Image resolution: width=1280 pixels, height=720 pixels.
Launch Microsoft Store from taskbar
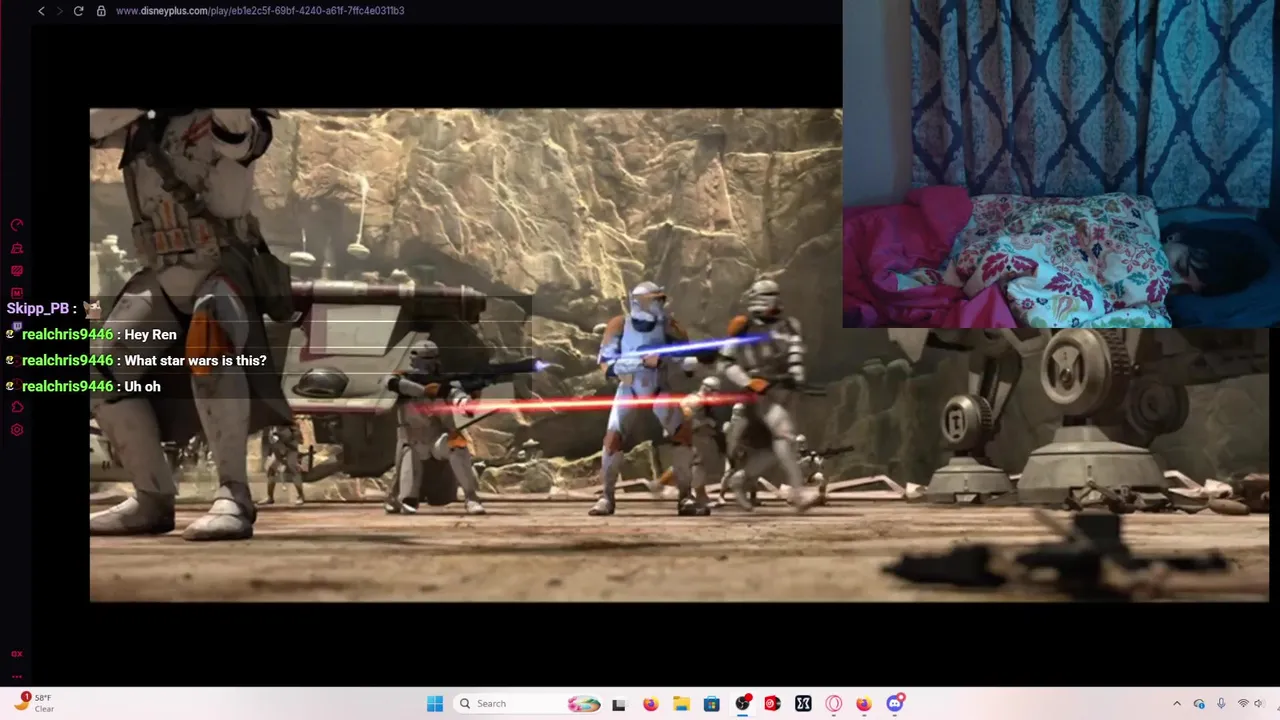coord(711,704)
